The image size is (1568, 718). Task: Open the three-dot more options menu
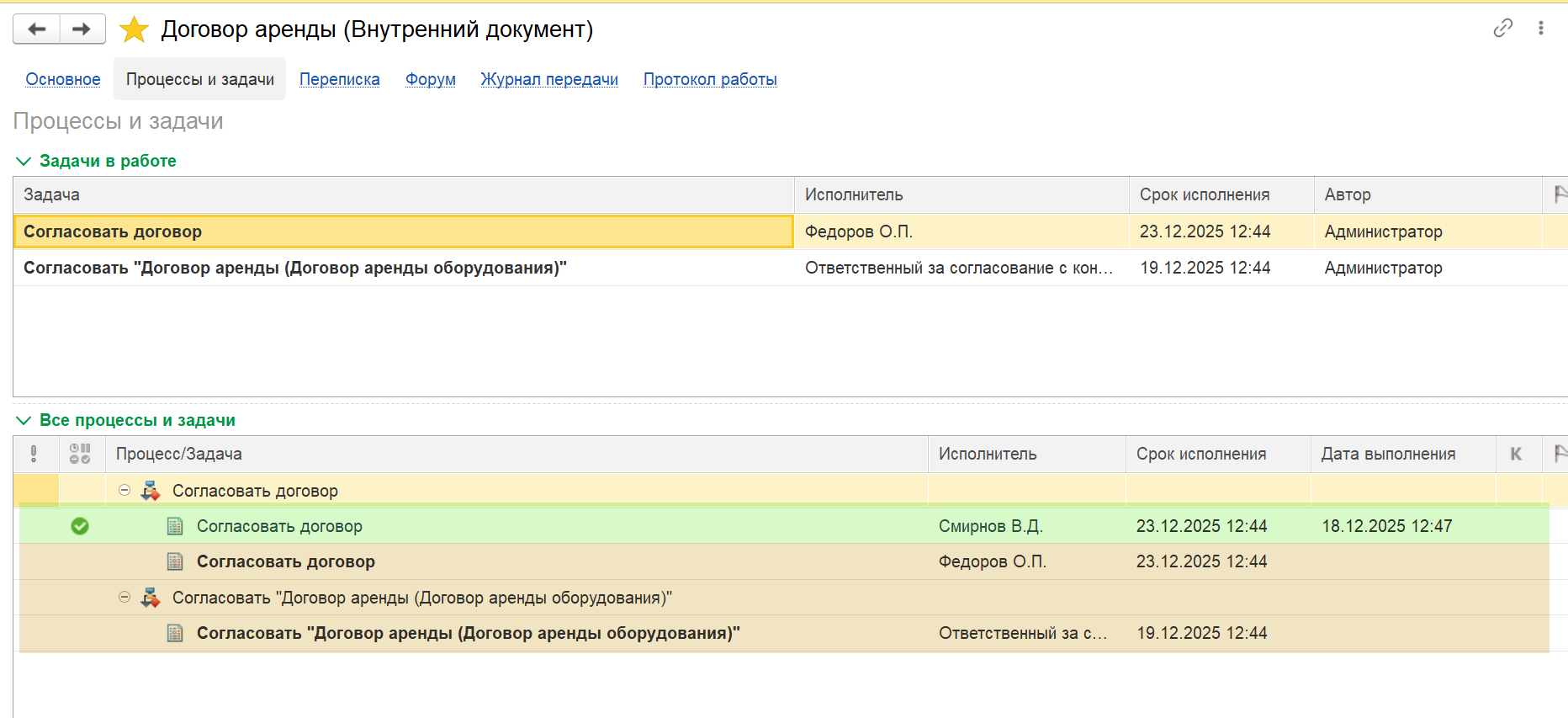(1541, 29)
